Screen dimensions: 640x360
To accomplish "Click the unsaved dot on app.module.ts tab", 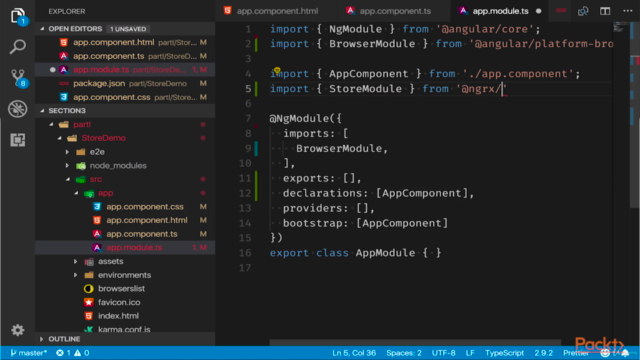I will click(x=538, y=11).
